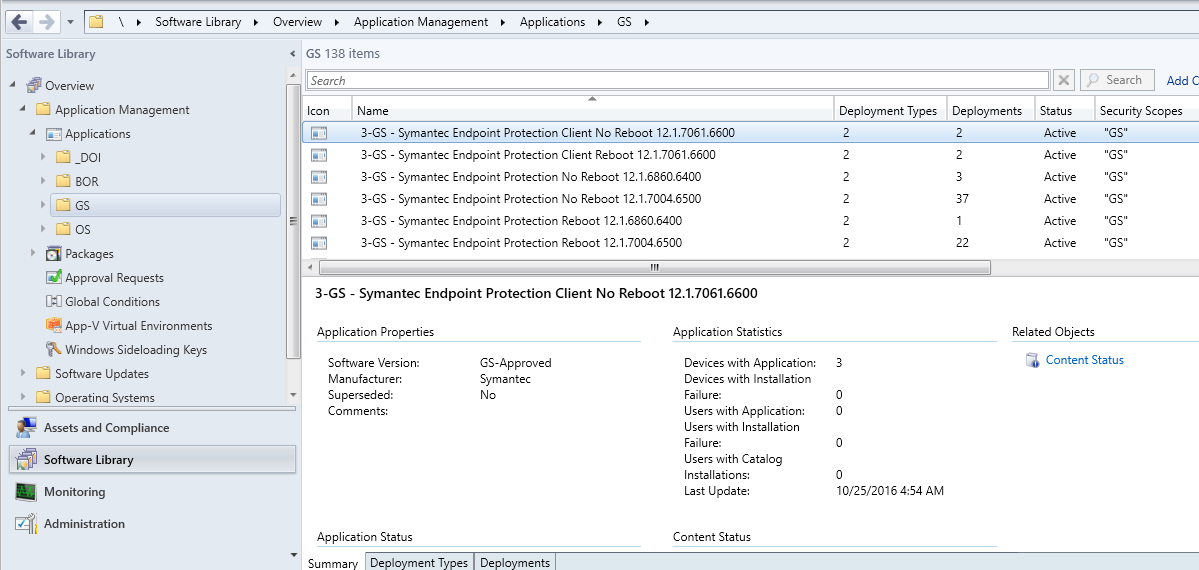Click the Windows Sideloading Keys icon
1199x570 pixels.
pos(54,350)
